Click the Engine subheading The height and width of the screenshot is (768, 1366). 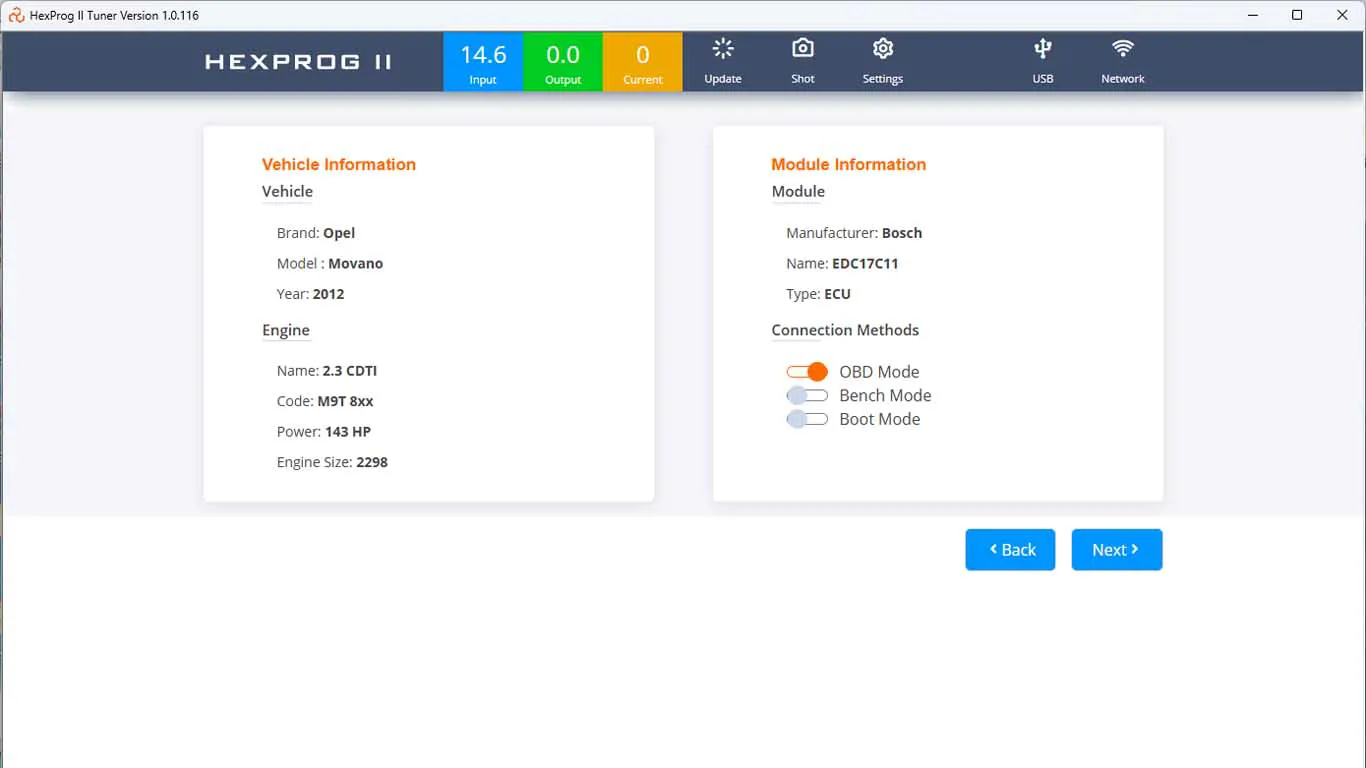286,331
